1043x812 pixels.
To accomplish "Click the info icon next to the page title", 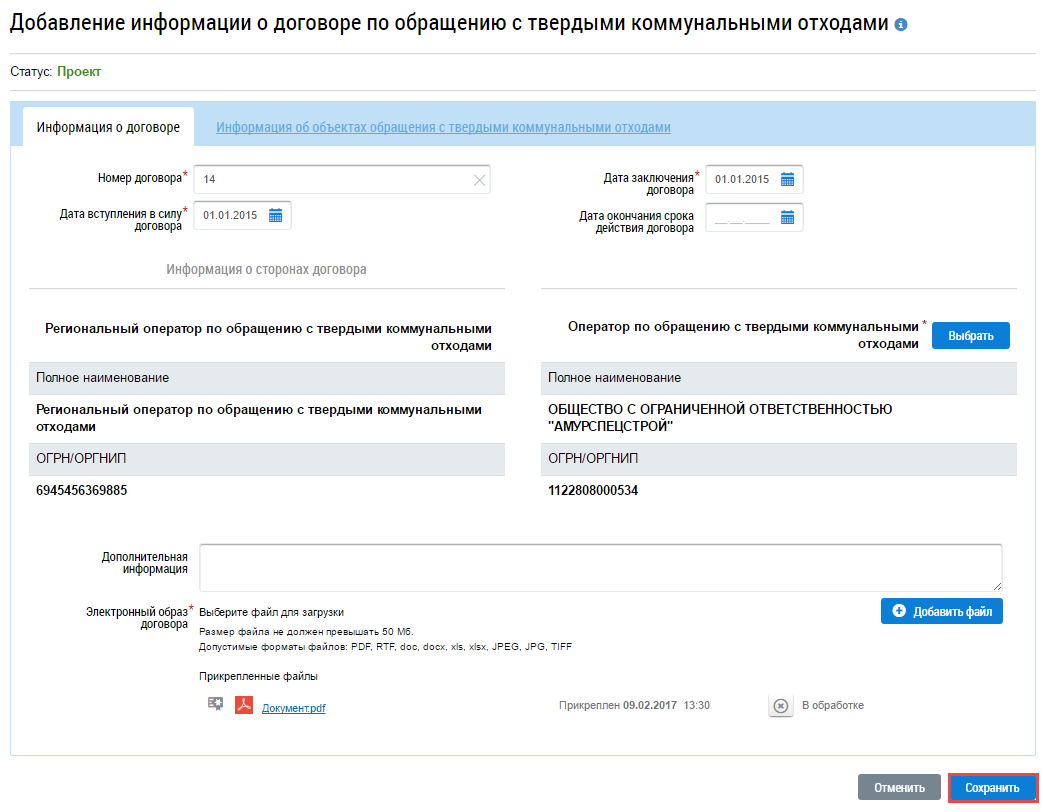I will (x=901, y=25).
